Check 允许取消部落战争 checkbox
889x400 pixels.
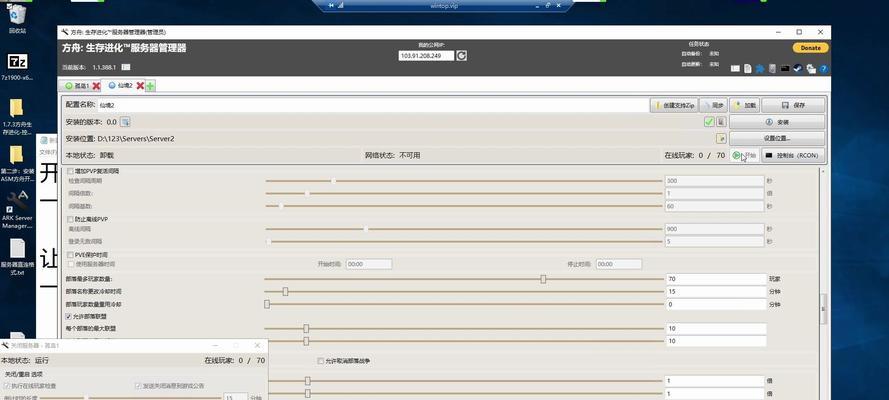coord(320,361)
